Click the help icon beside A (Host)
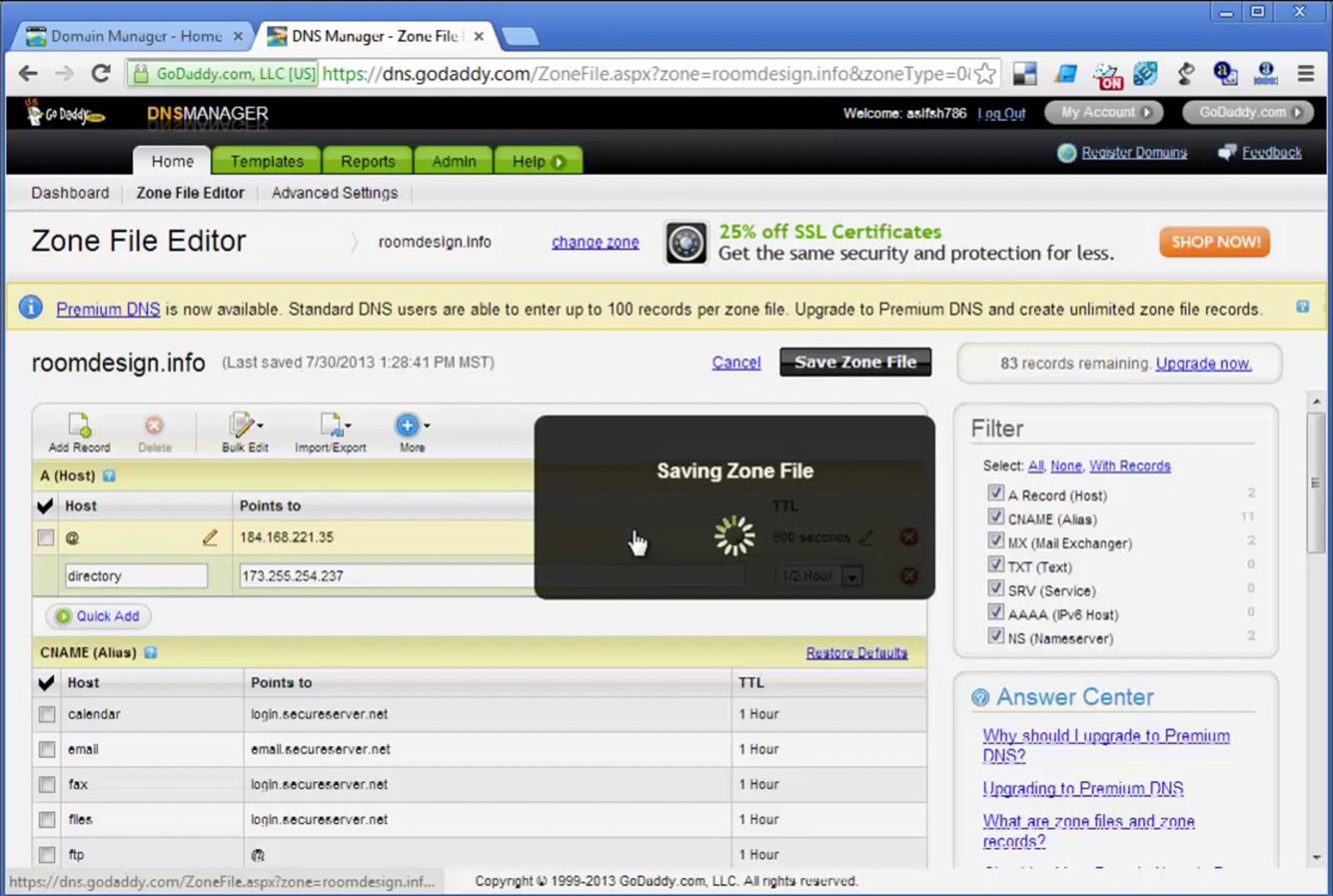The width and height of the screenshot is (1333, 896). (x=109, y=475)
